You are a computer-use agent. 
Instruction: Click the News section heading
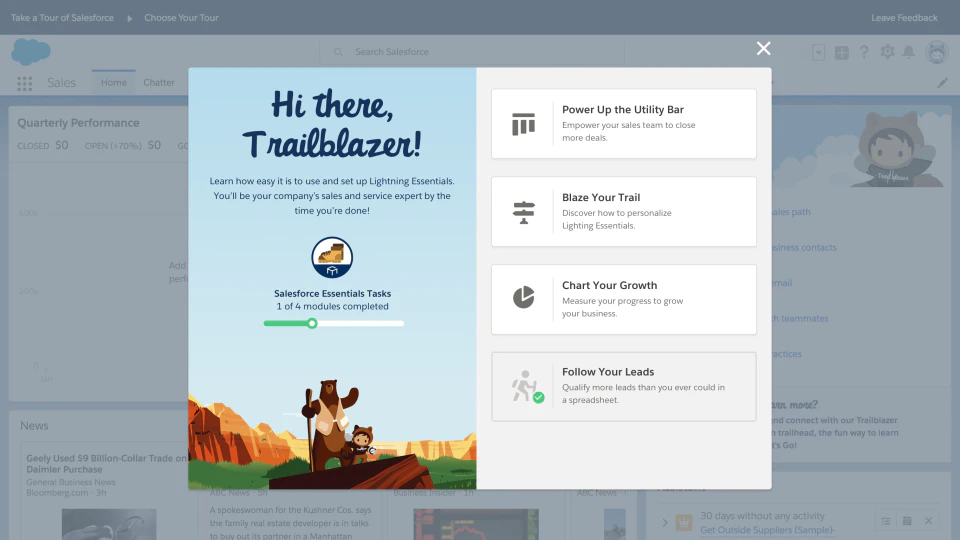[x=34, y=426]
